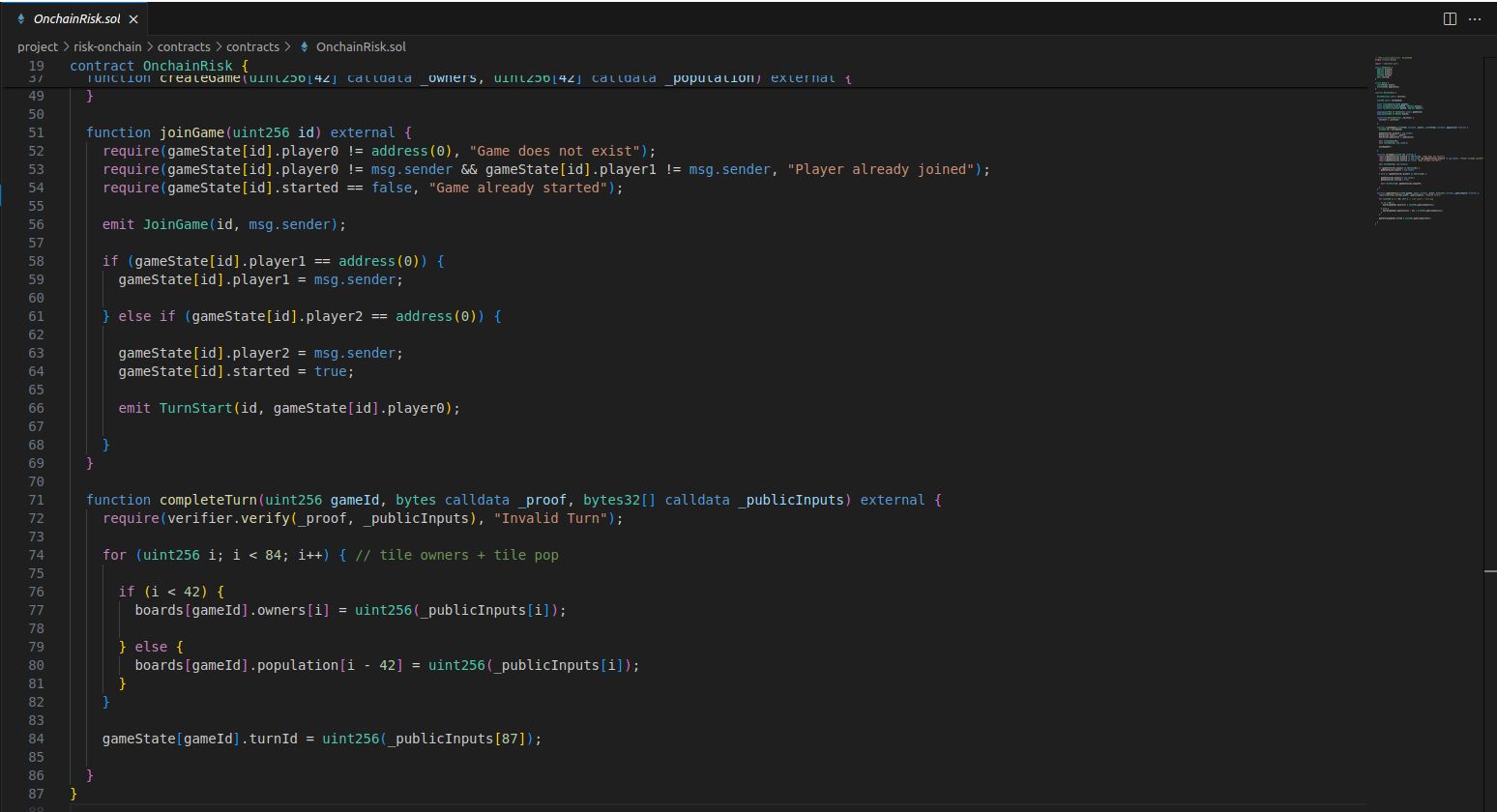Click the string "Game does not exist"
1497x812 pixels.
[555, 151]
